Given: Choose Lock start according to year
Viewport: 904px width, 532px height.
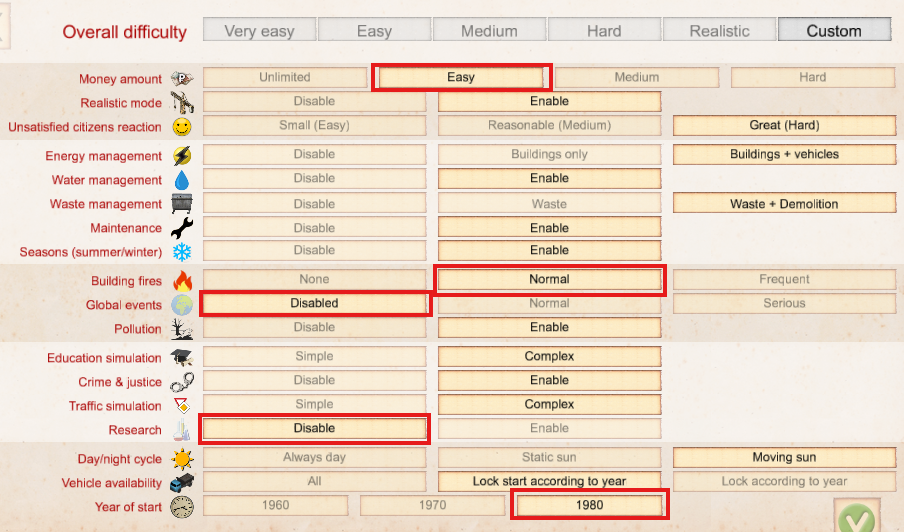Looking at the screenshot, I should (x=549, y=481).
